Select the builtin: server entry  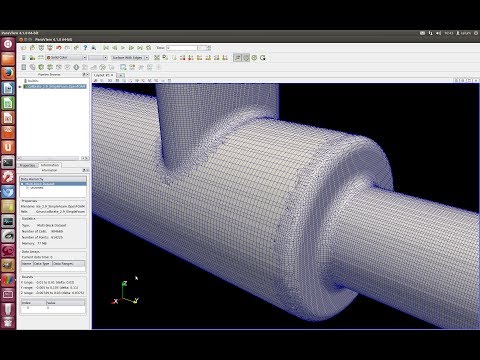coord(32,81)
